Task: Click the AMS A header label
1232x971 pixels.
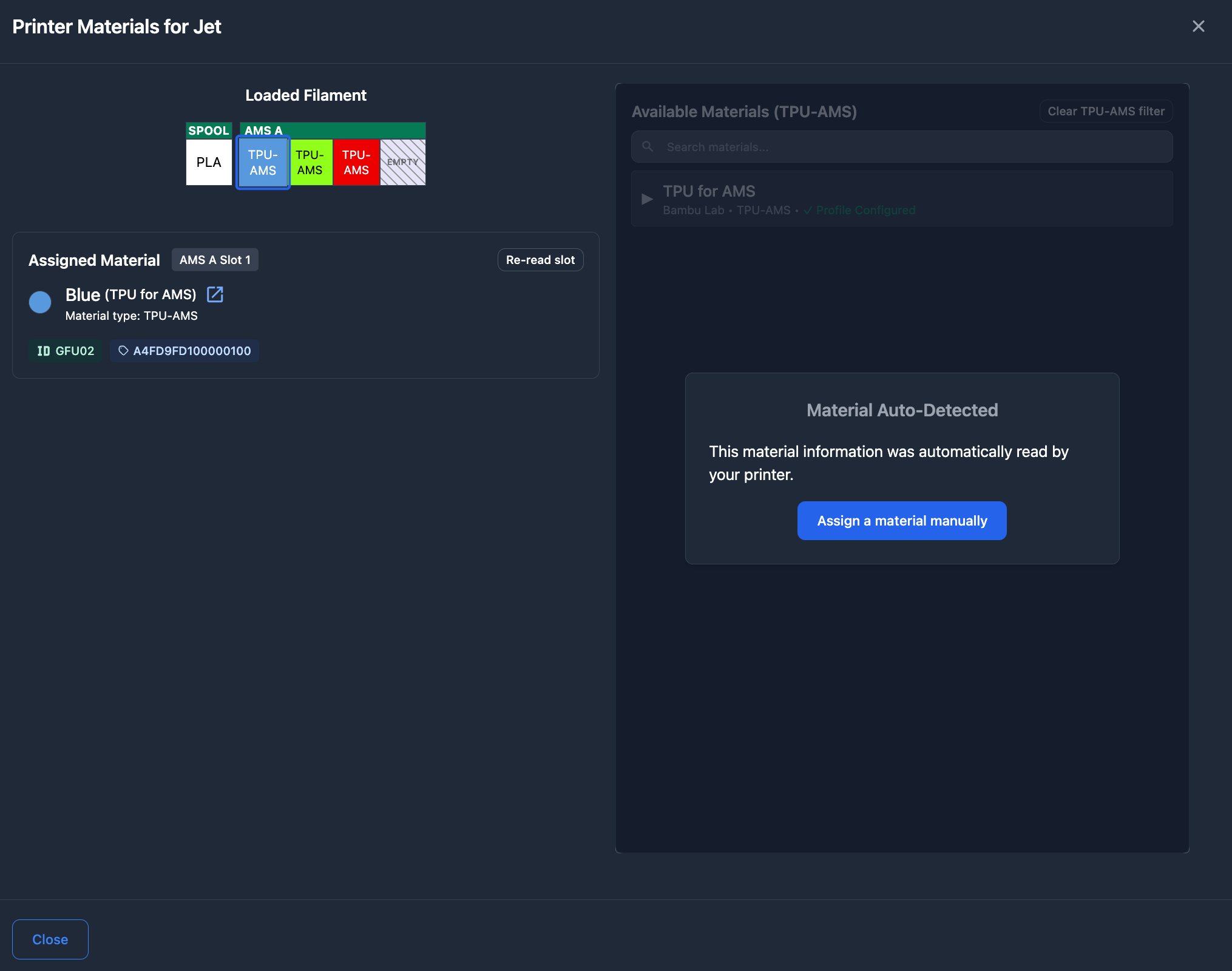Action: (263, 130)
